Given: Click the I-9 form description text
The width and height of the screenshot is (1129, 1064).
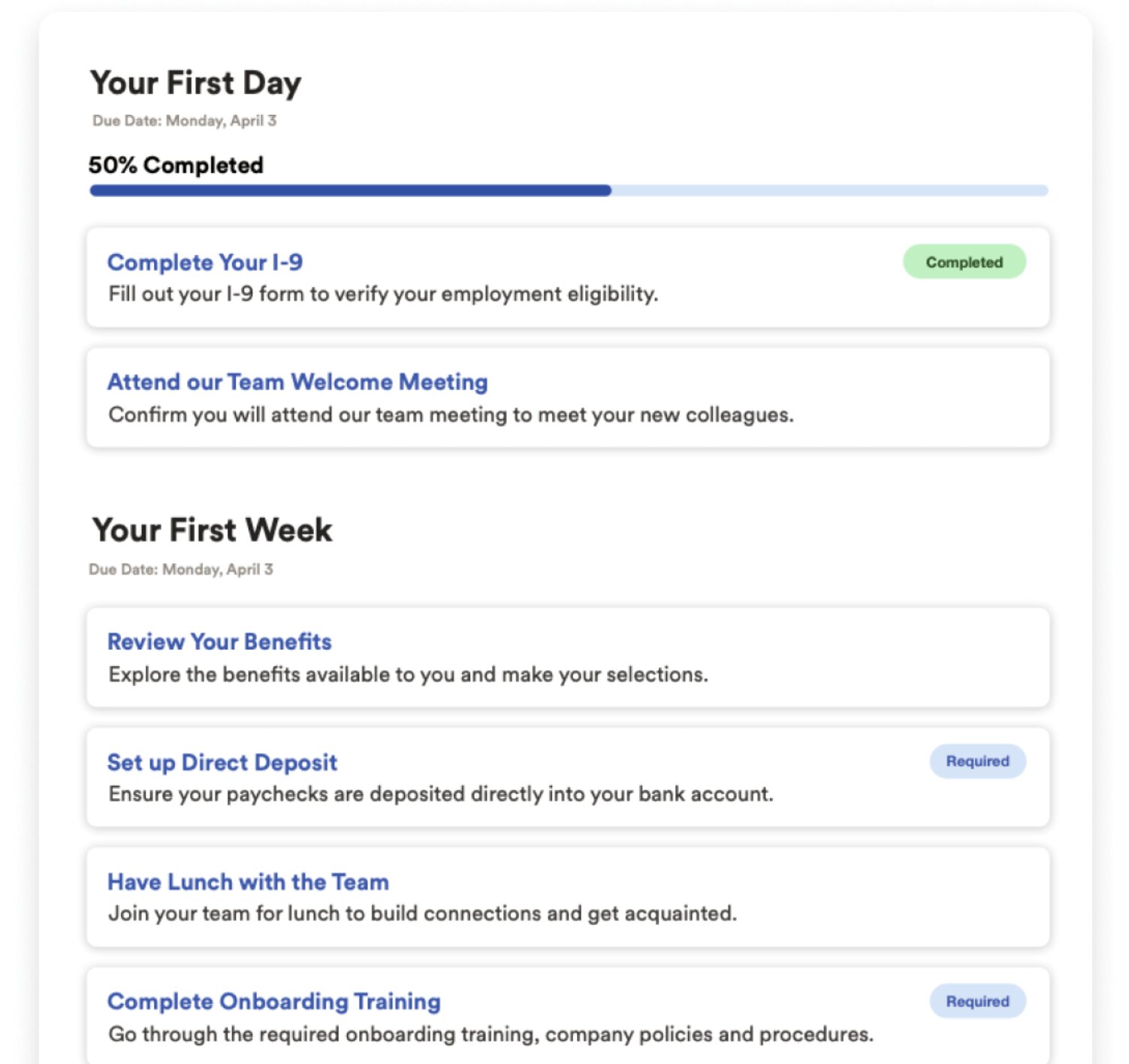Looking at the screenshot, I should point(383,294).
